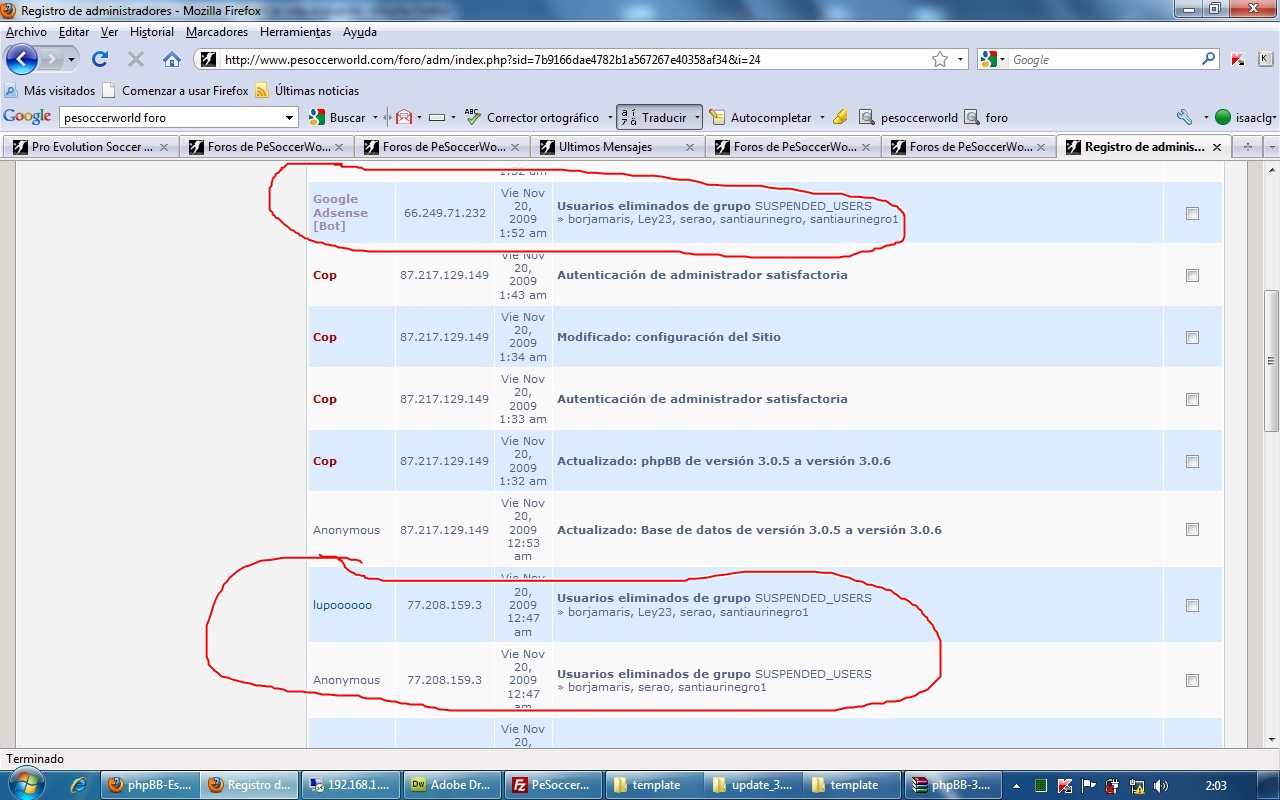Screen dimensions: 1280x800
Task: Open the Buscar options dropdown arrow
Action: pos(375,117)
